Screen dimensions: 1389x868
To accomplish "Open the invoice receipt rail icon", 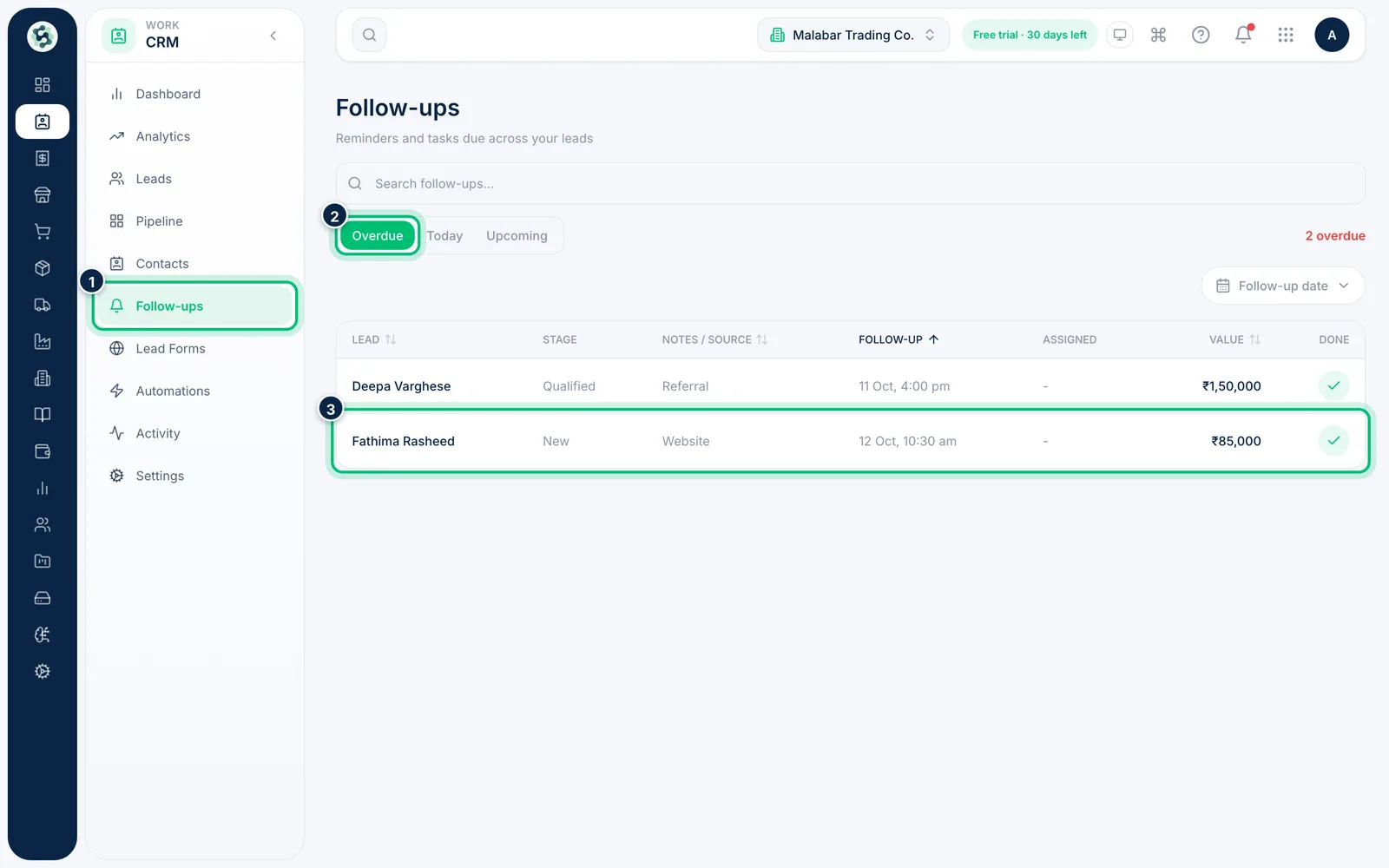I will pyautogui.click(x=42, y=158).
